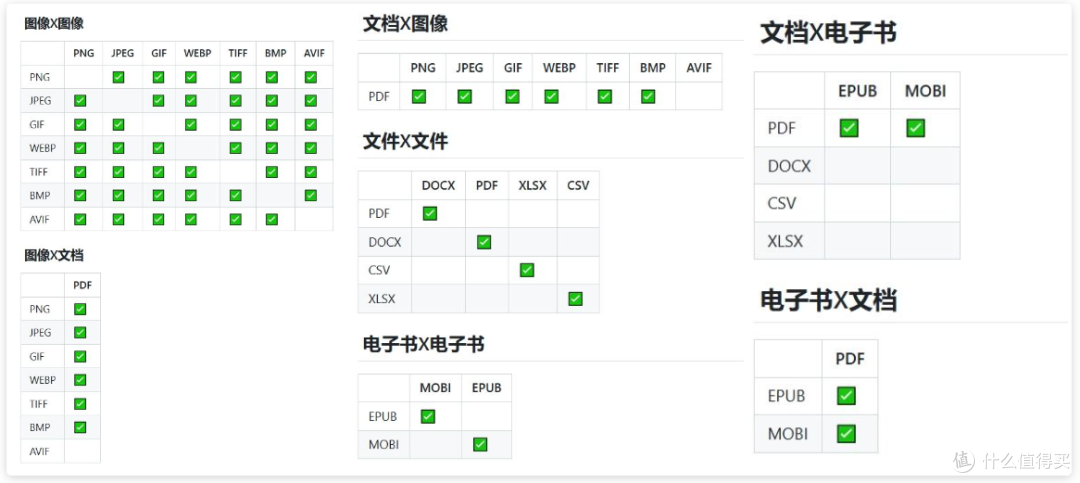1080x483 pixels.
Task: Click the PNG-to-JPEG checkmark in 图像X图像 table
Action: (x=118, y=77)
